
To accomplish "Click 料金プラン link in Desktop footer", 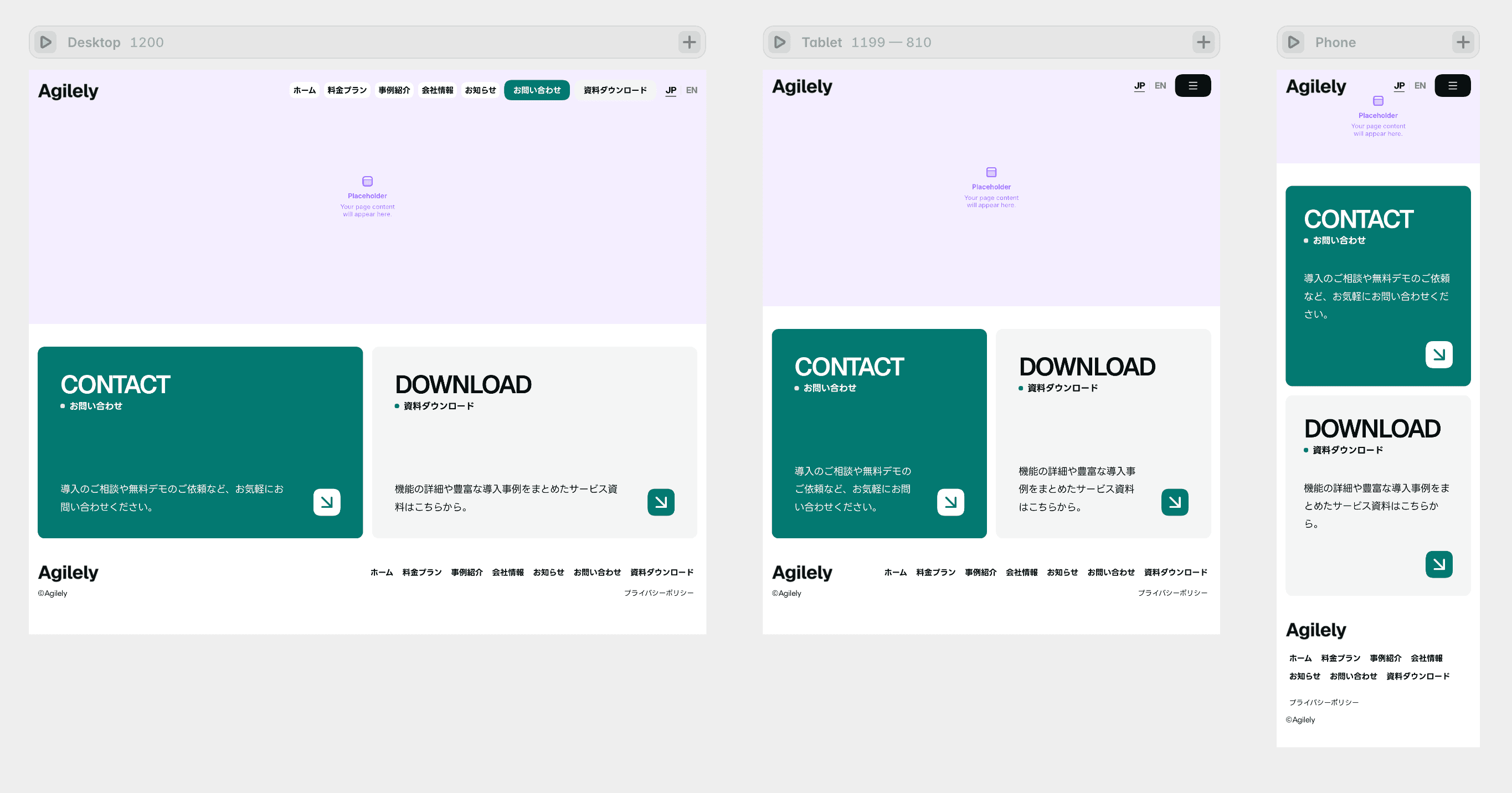I will tap(421, 572).
